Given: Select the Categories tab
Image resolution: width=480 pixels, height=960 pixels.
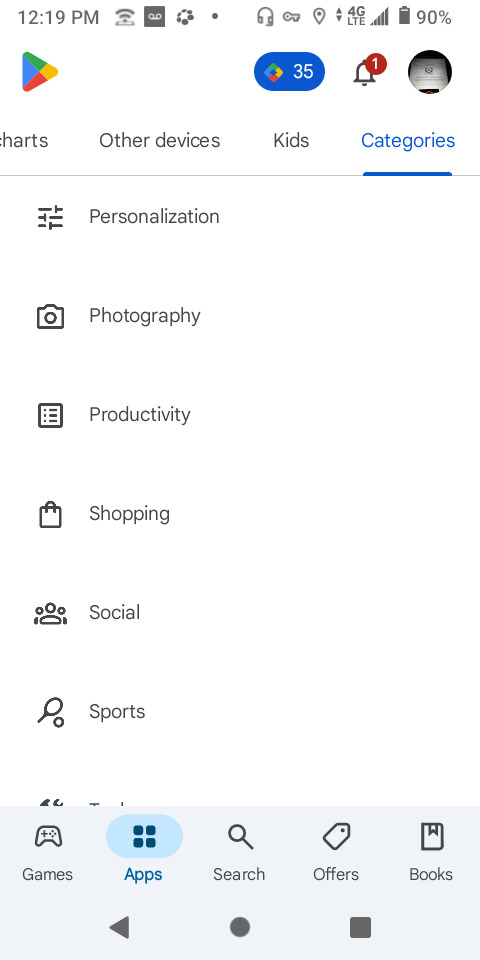Looking at the screenshot, I should tap(408, 141).
